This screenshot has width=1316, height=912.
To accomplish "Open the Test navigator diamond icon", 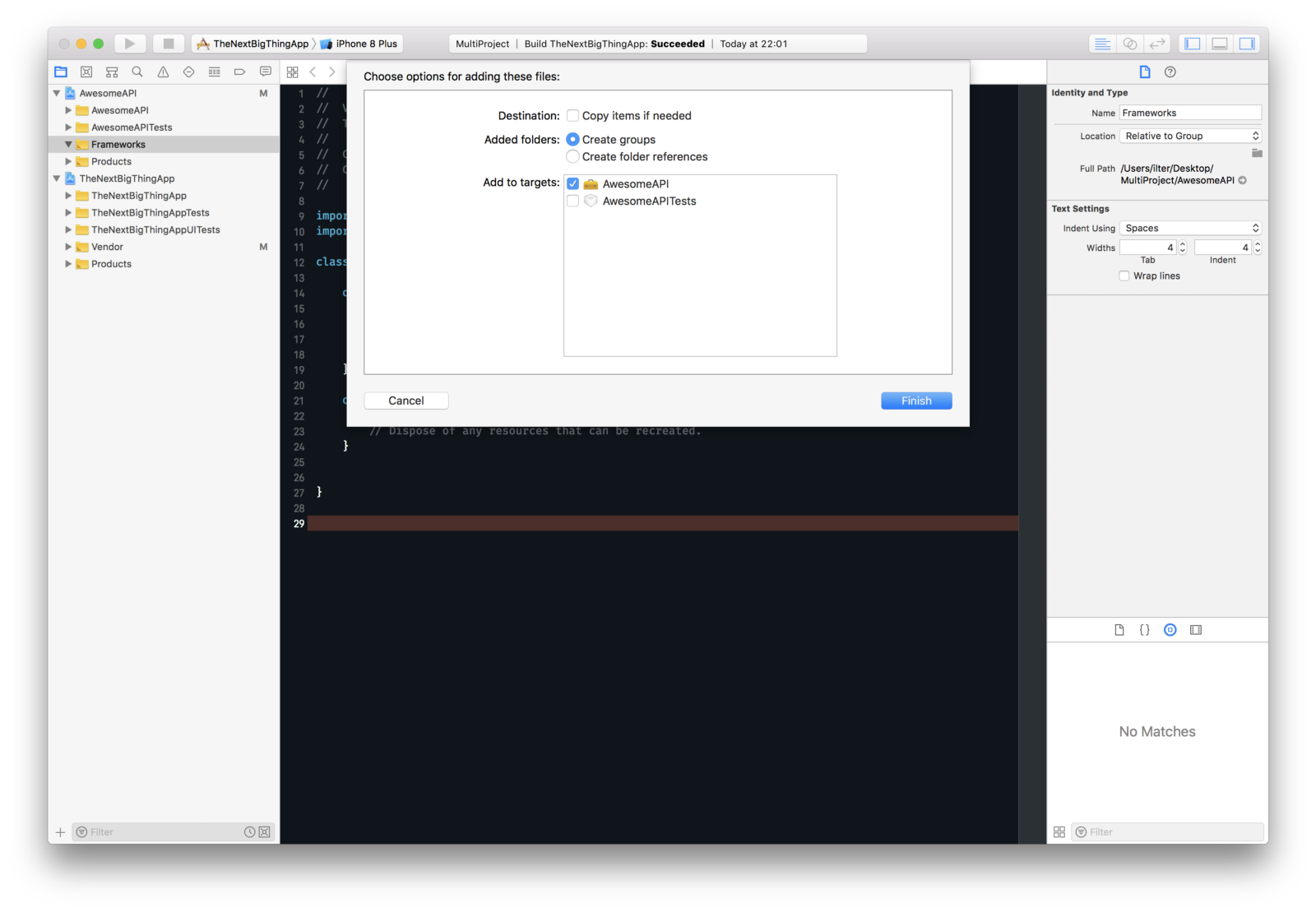I will (x=188, y=72).
